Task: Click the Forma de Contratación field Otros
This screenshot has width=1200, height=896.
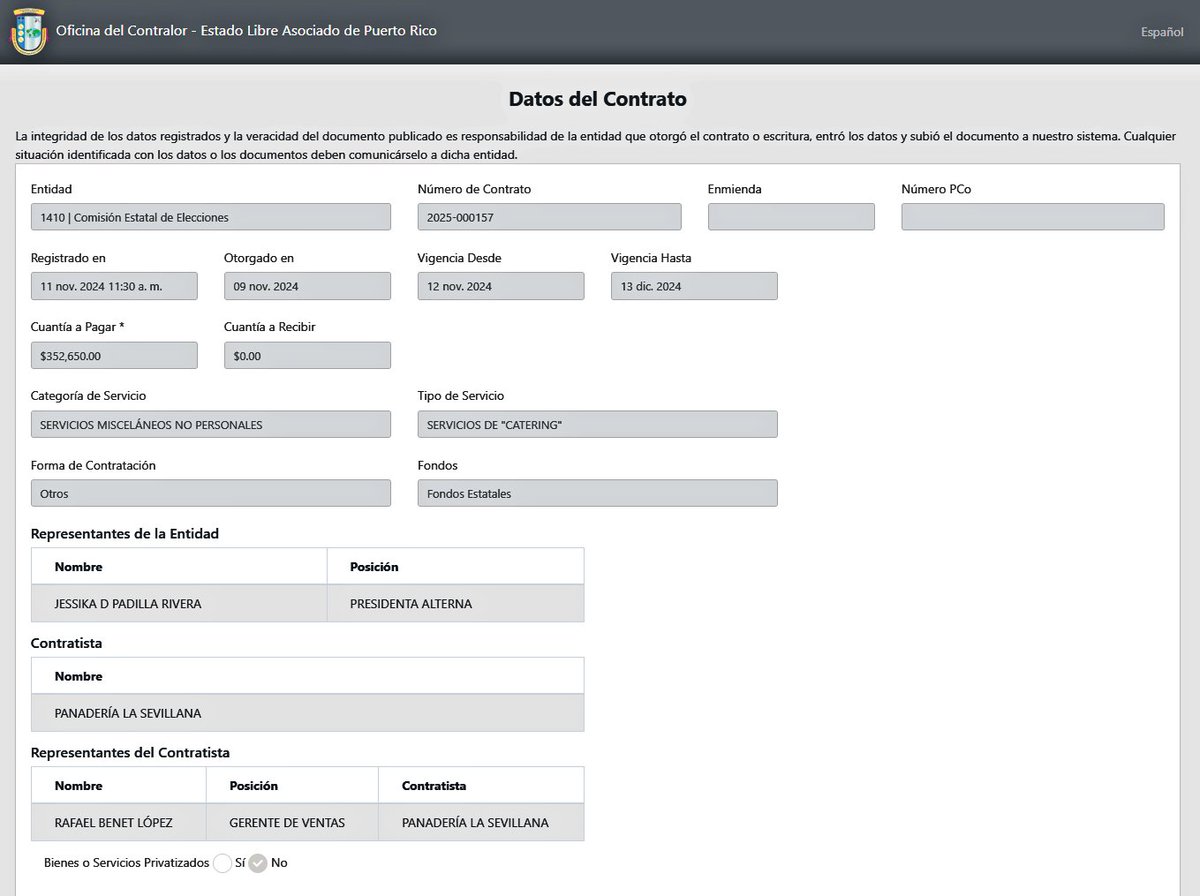Action: (211, 493)
